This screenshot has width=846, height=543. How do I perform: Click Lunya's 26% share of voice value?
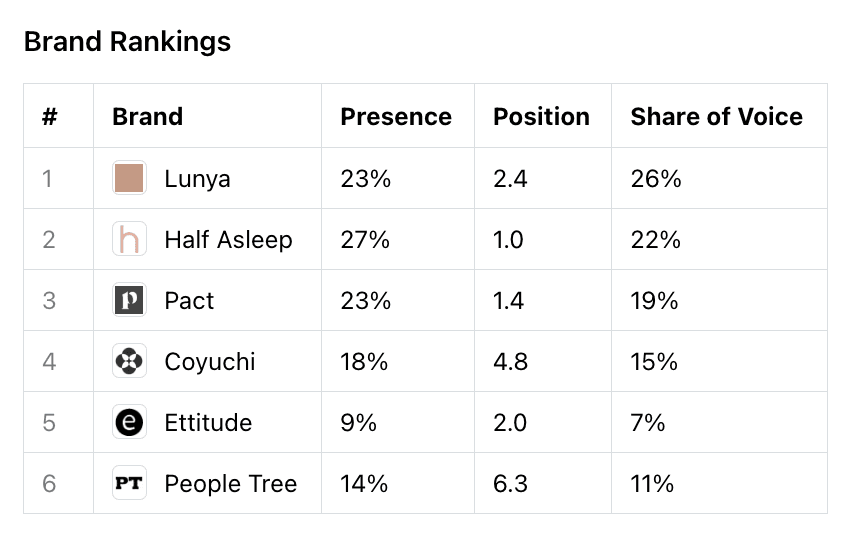(656, 179)
